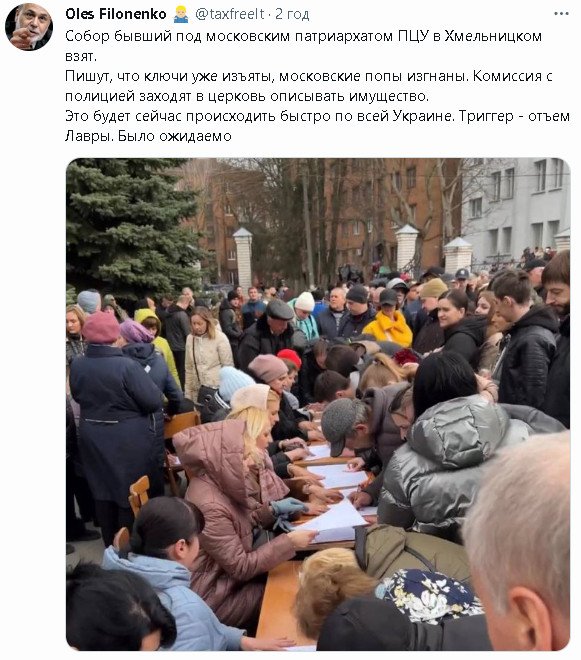Click the yellow jacket in the photo
Screen dimensions: 581x660
[389, 327]
